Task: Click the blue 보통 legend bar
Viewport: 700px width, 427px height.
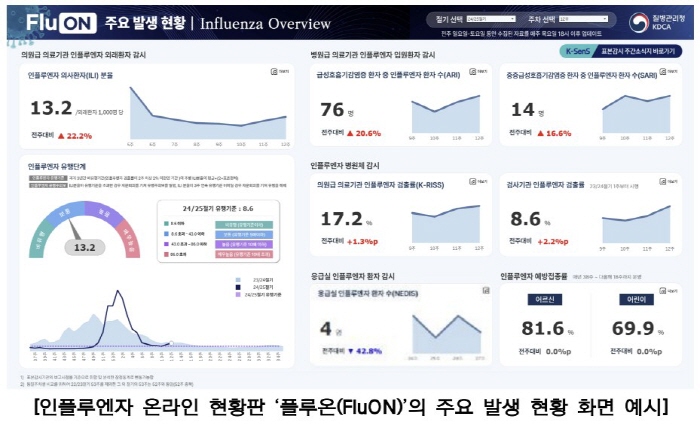Action: click(x=244, y=234)
